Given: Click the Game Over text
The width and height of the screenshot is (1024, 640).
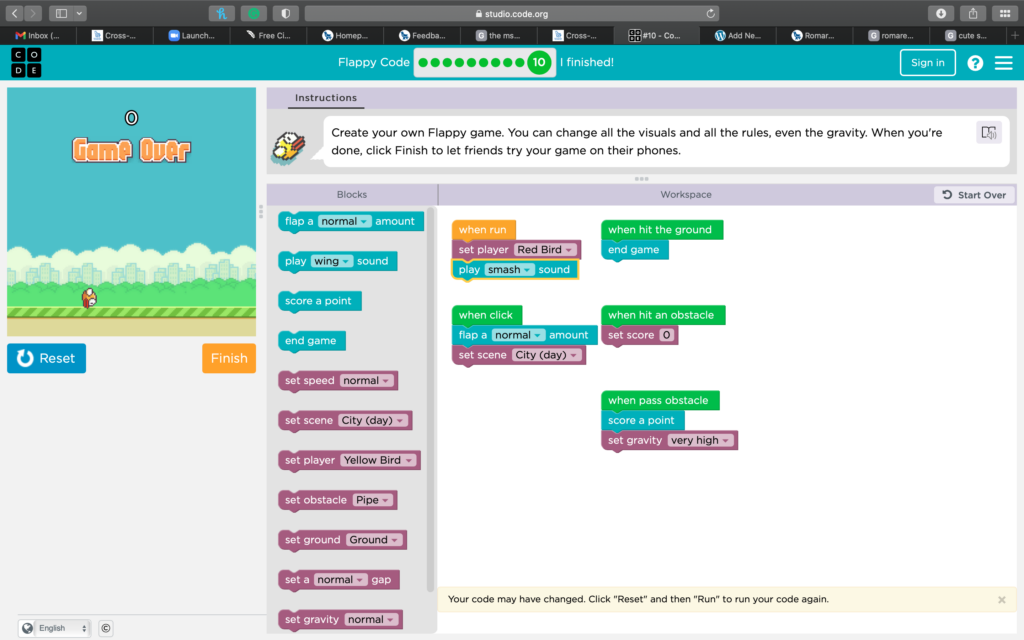Looking at the screenshot, I should (131, 150).
